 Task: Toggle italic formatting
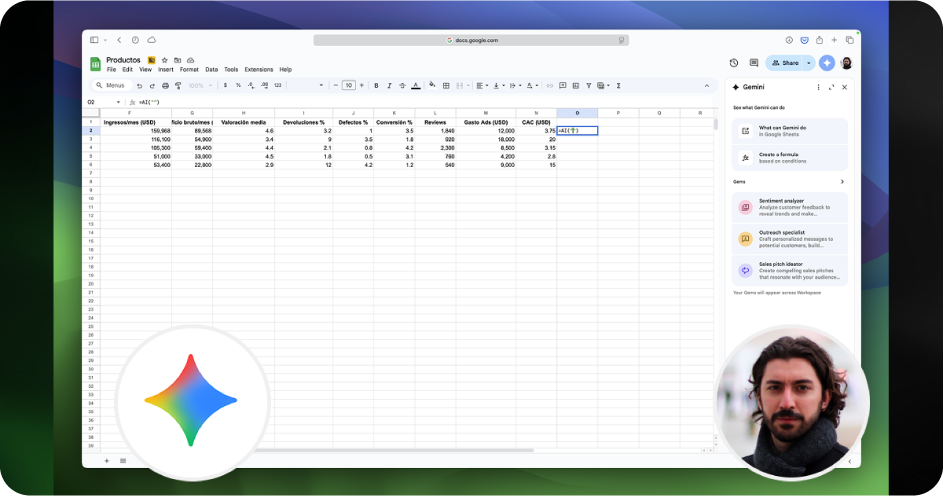[389, 86]
